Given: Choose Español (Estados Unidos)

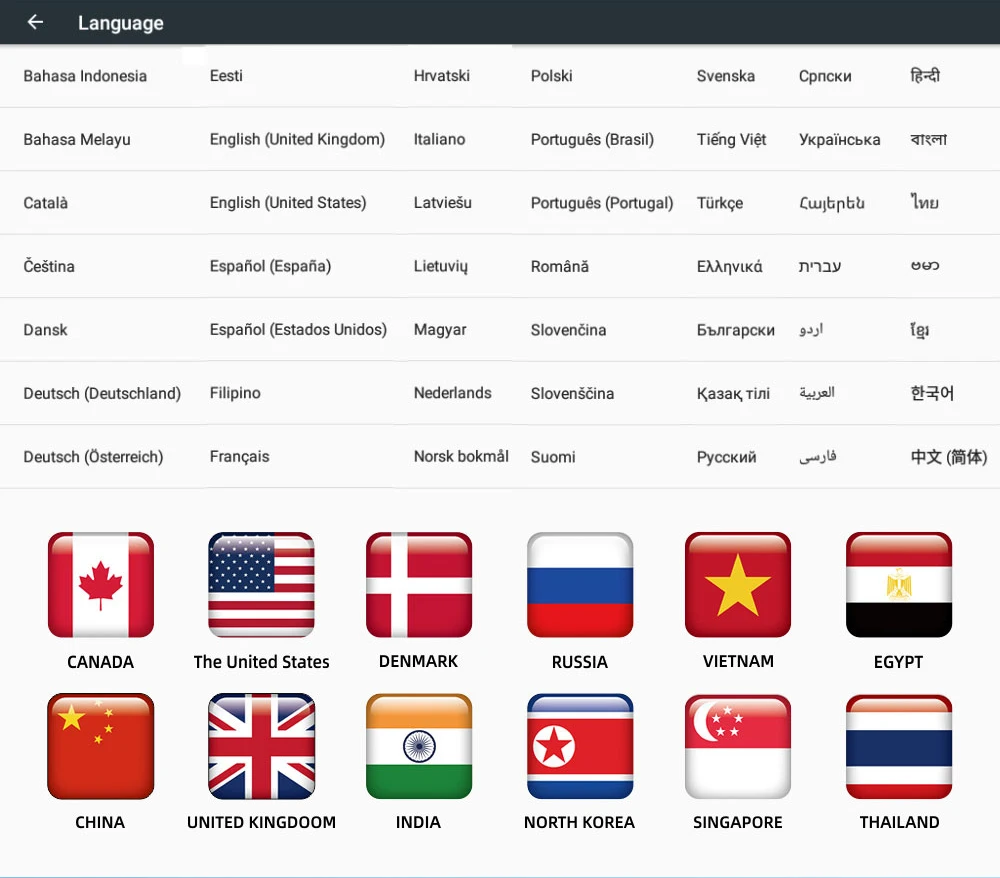Looking at the screenshot, I should click(x=298, y=330).
